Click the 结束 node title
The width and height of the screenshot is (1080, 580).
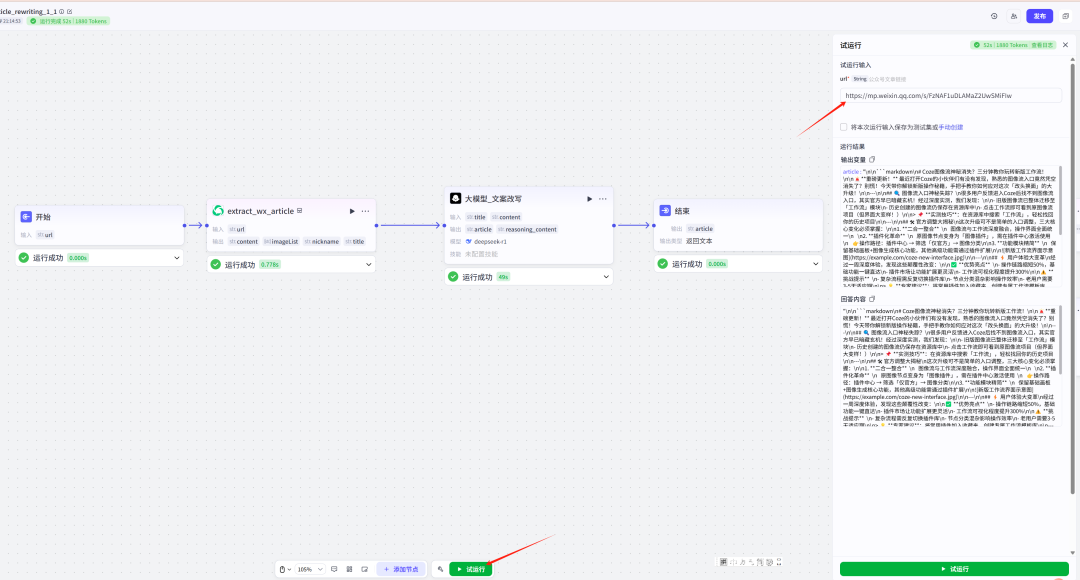[x=682, y=211]
